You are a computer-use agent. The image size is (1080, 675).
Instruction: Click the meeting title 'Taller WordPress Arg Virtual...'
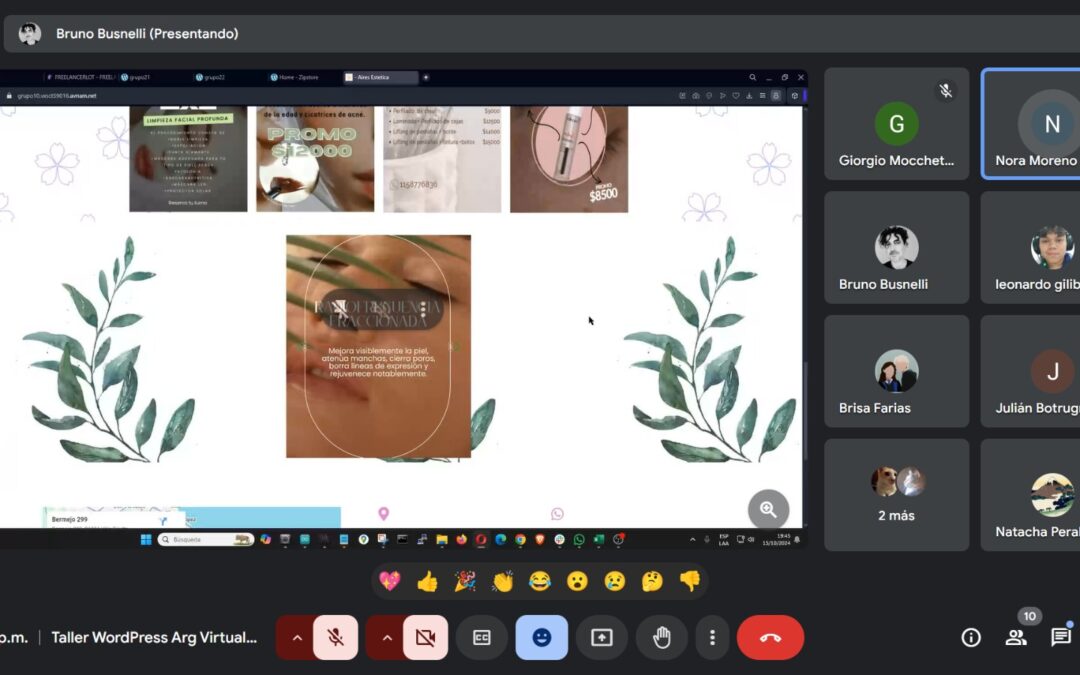[154, 638]
